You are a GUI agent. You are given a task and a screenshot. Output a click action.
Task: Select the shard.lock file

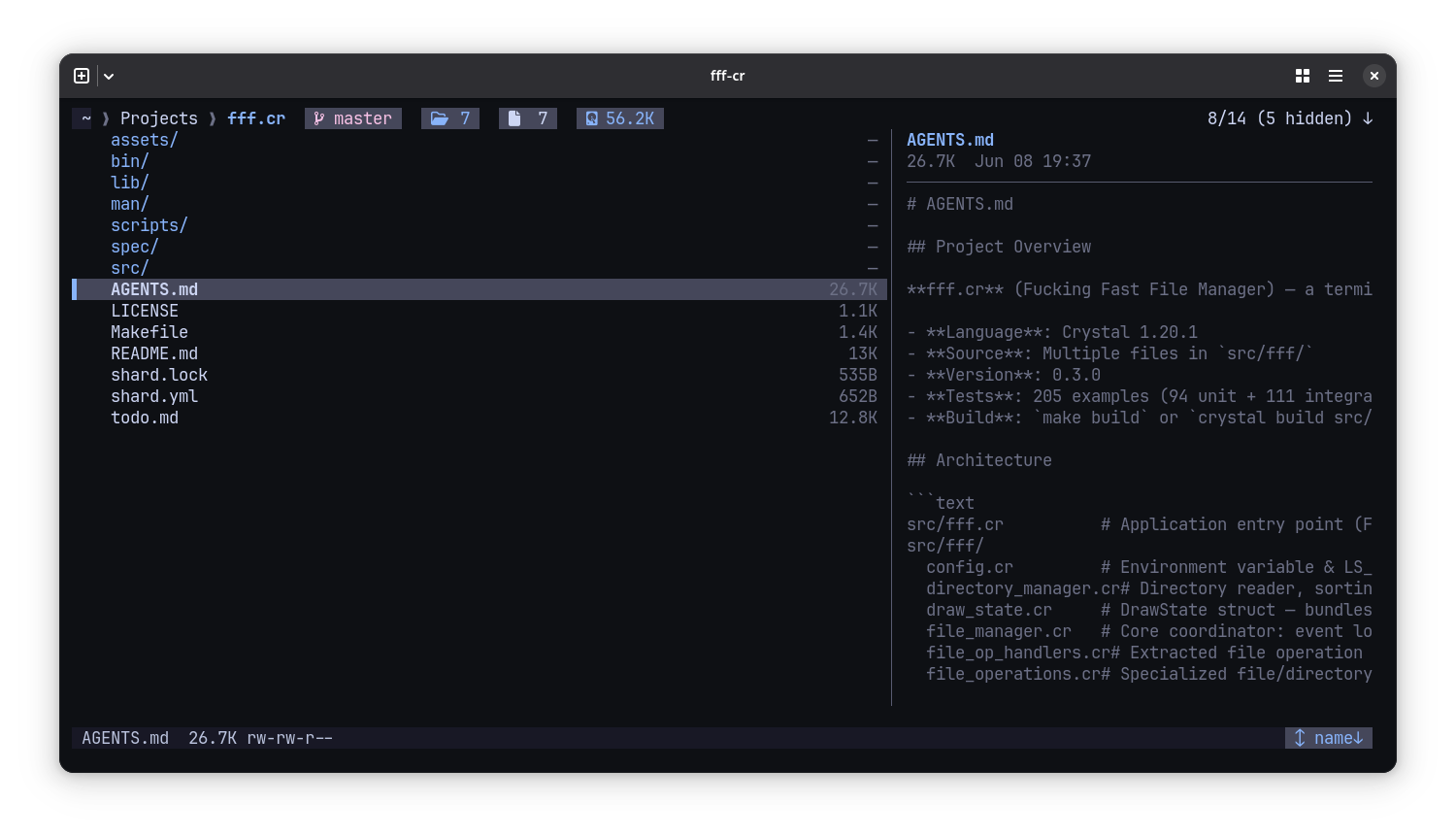(159, 375)
